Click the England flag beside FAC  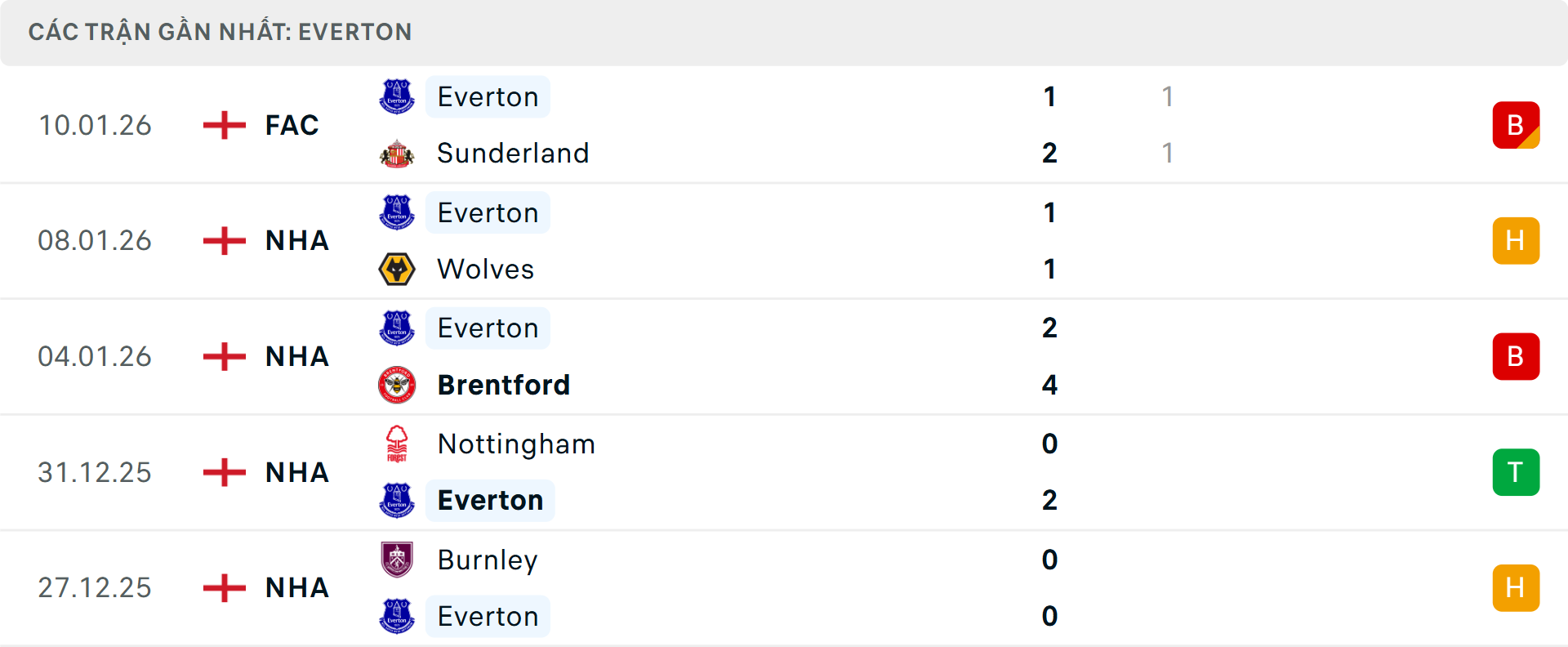pyautogui.click(x=223, y=125)
